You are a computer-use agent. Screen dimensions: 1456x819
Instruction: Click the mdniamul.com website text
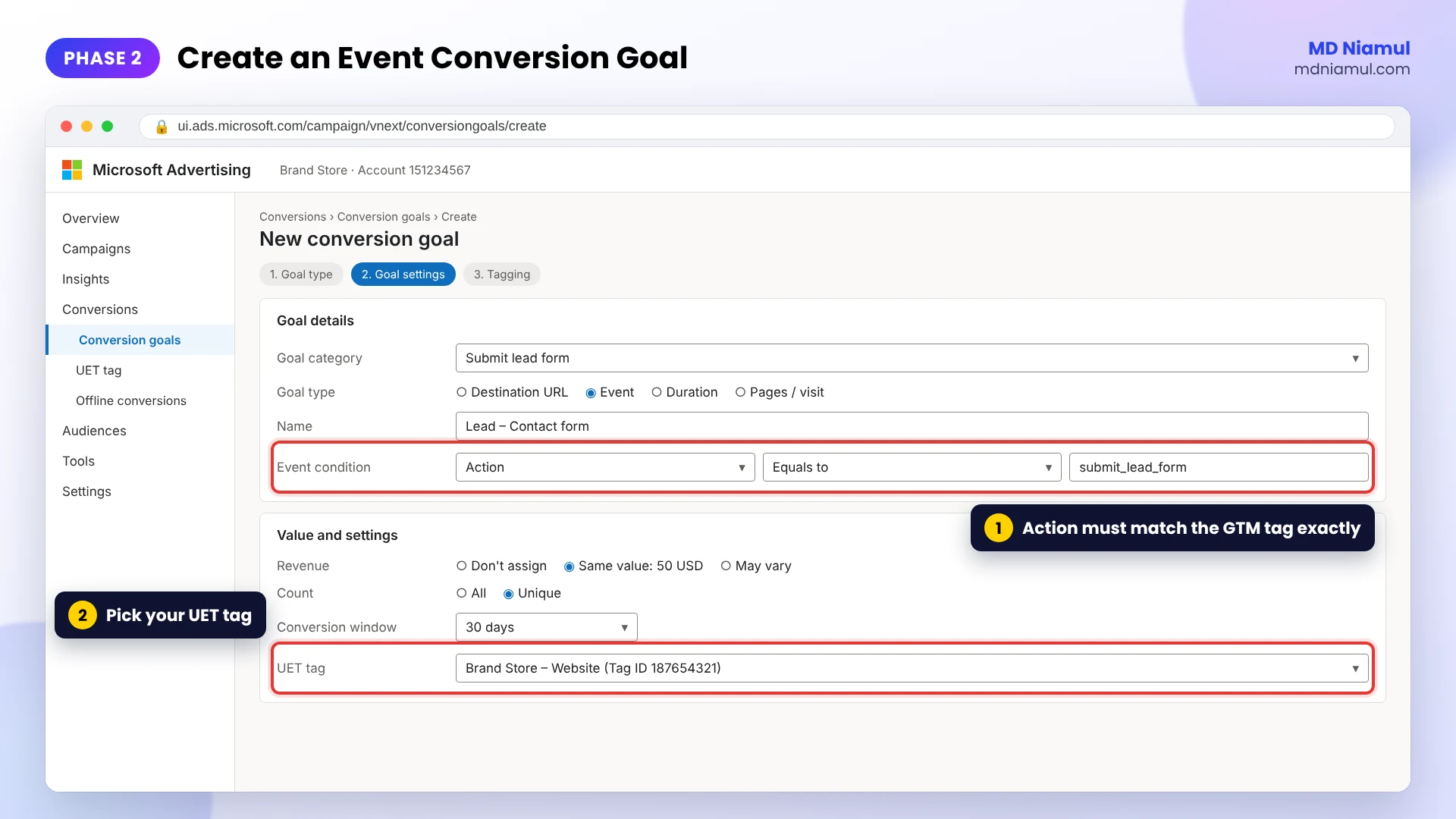coord(1352,69)
